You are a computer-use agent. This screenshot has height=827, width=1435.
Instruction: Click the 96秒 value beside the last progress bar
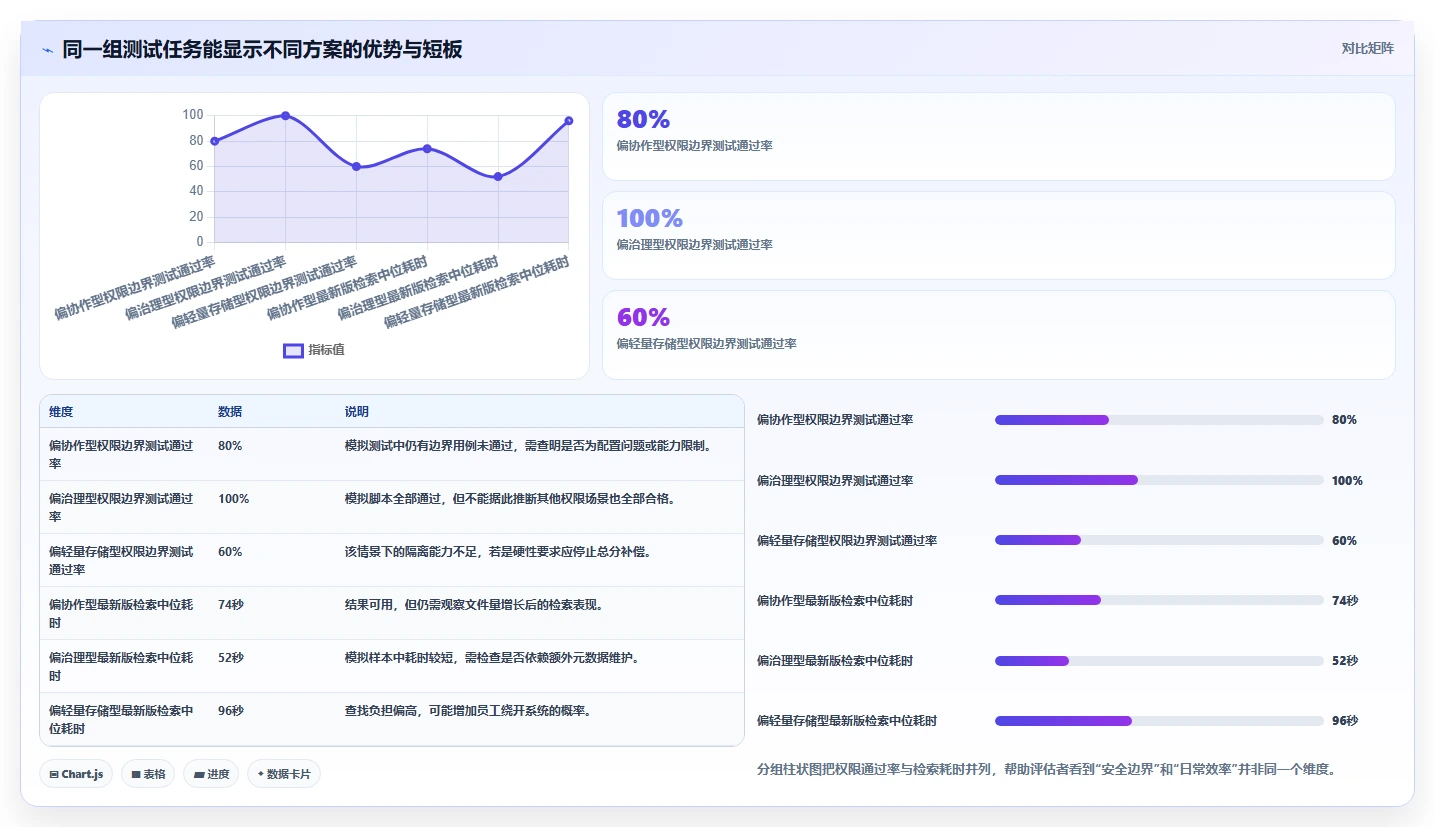[1345, 720]
